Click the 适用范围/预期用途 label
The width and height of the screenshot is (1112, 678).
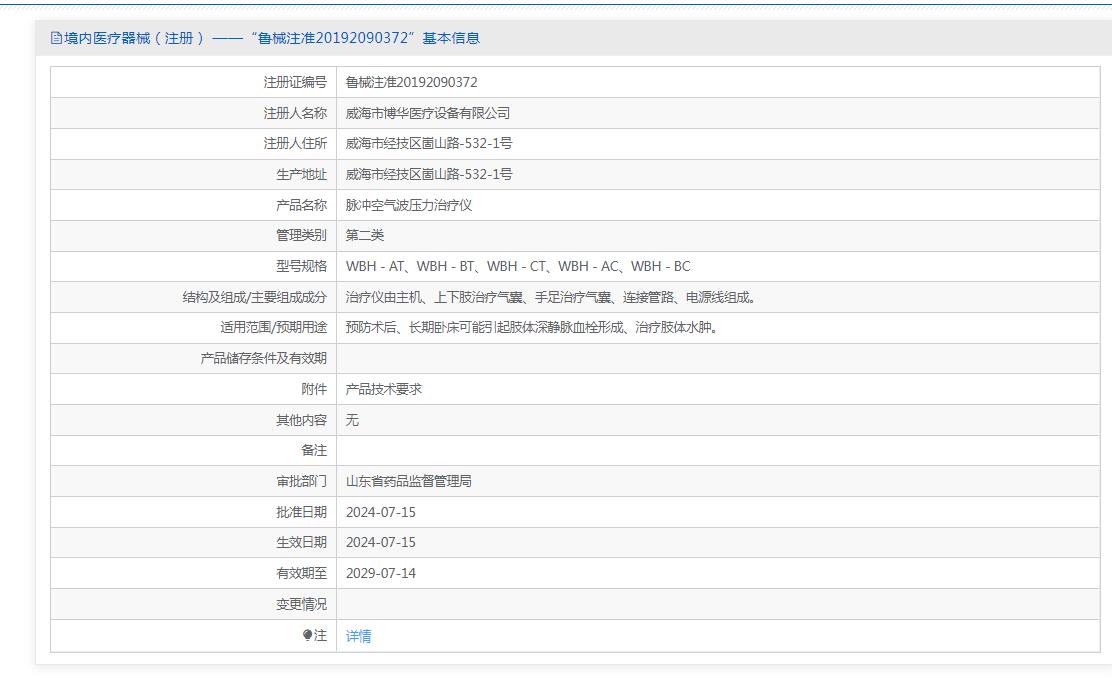tap(274, 328)
